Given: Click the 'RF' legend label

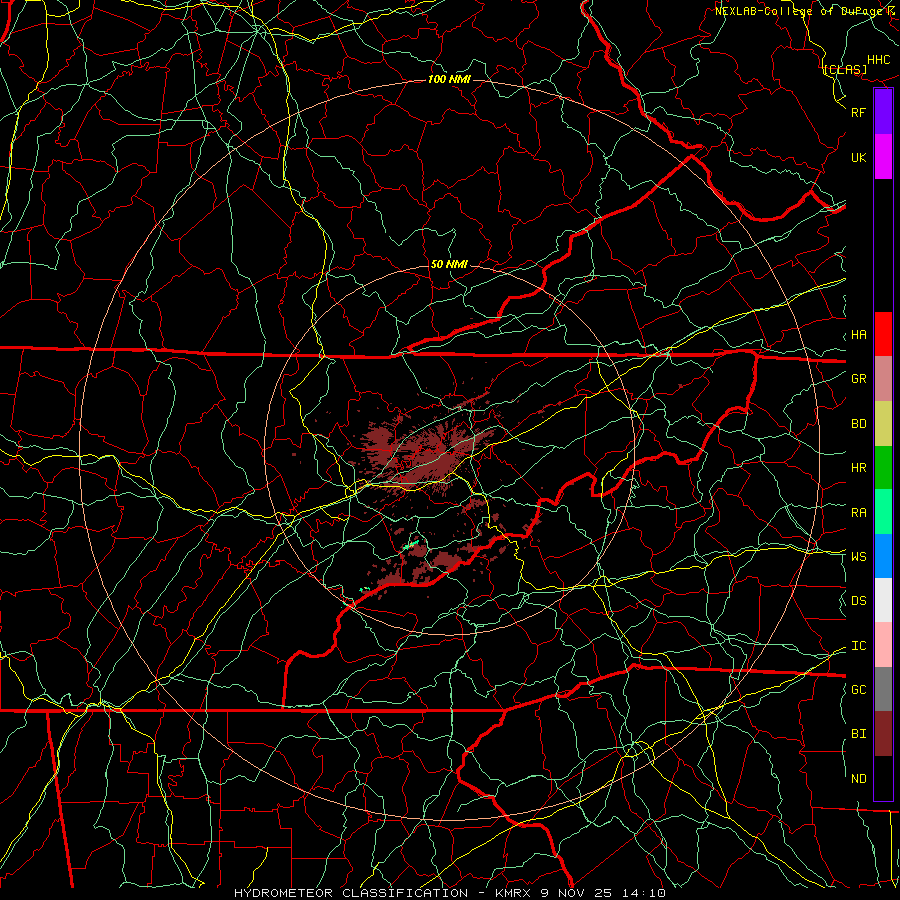Looking at the screenshot, I should tap(859, 112).
